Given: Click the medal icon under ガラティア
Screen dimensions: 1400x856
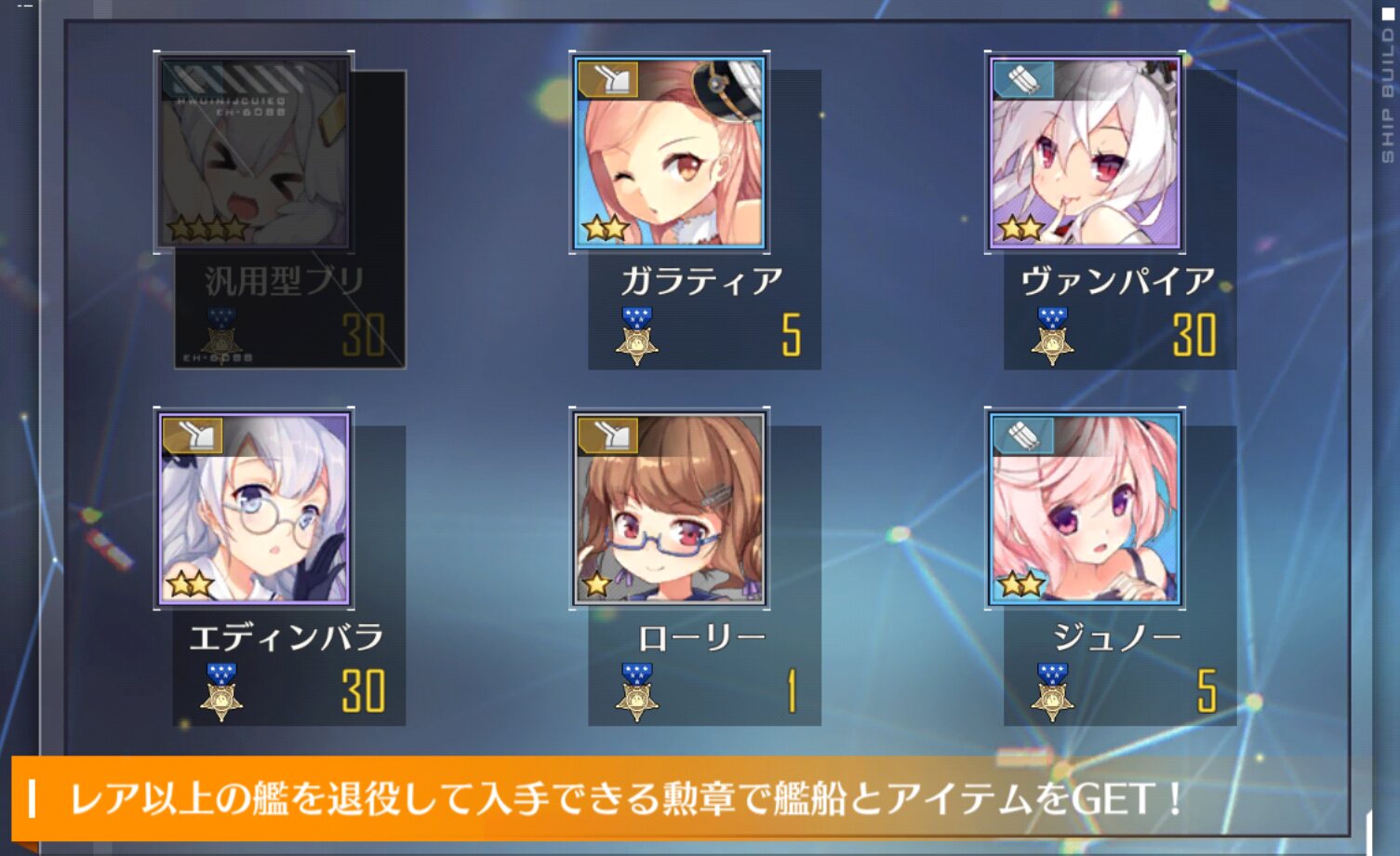Looking at the screenshot, I should pyautogui.click(x=637, y=335).
